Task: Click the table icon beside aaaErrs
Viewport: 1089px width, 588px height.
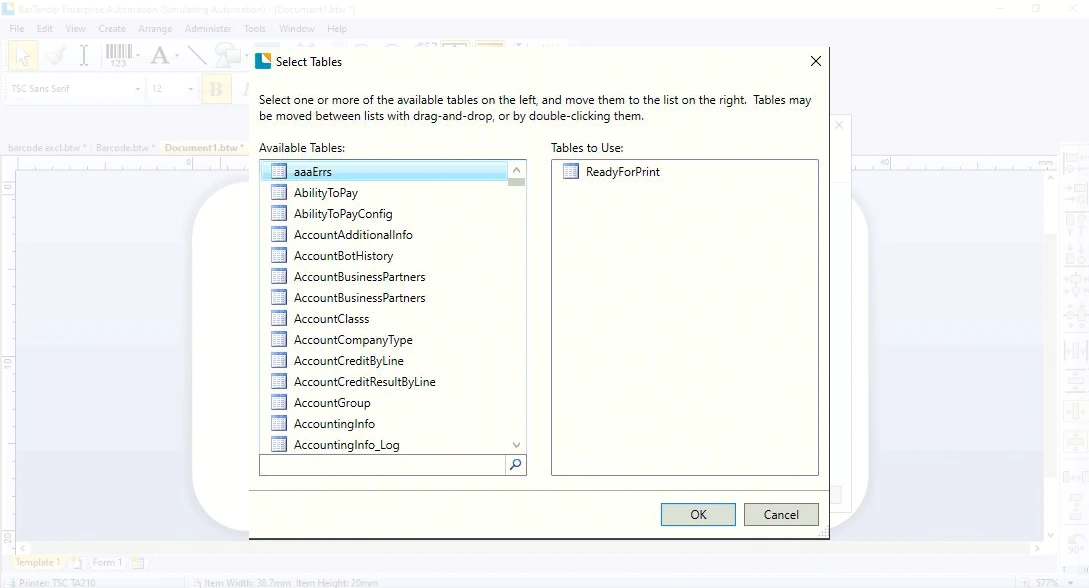Action: pos(279,171)
